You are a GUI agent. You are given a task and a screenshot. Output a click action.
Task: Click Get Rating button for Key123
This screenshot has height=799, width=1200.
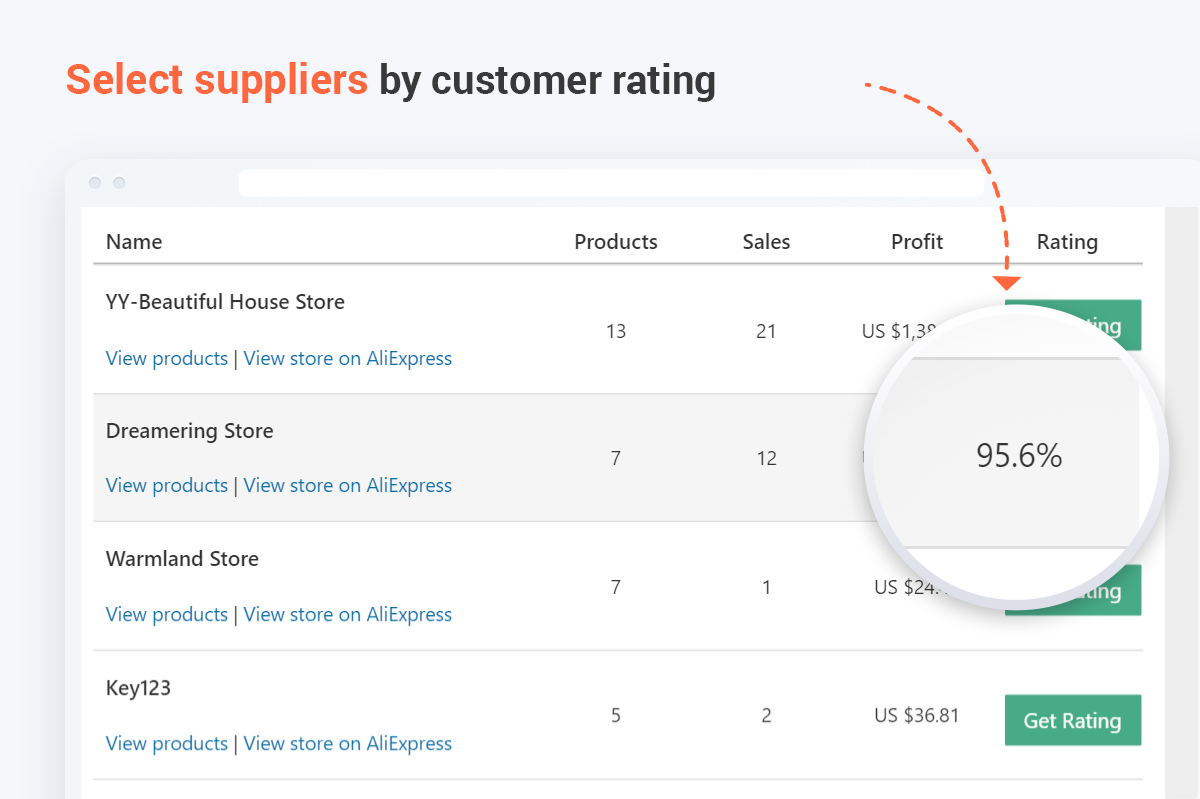coord(1073,720)
